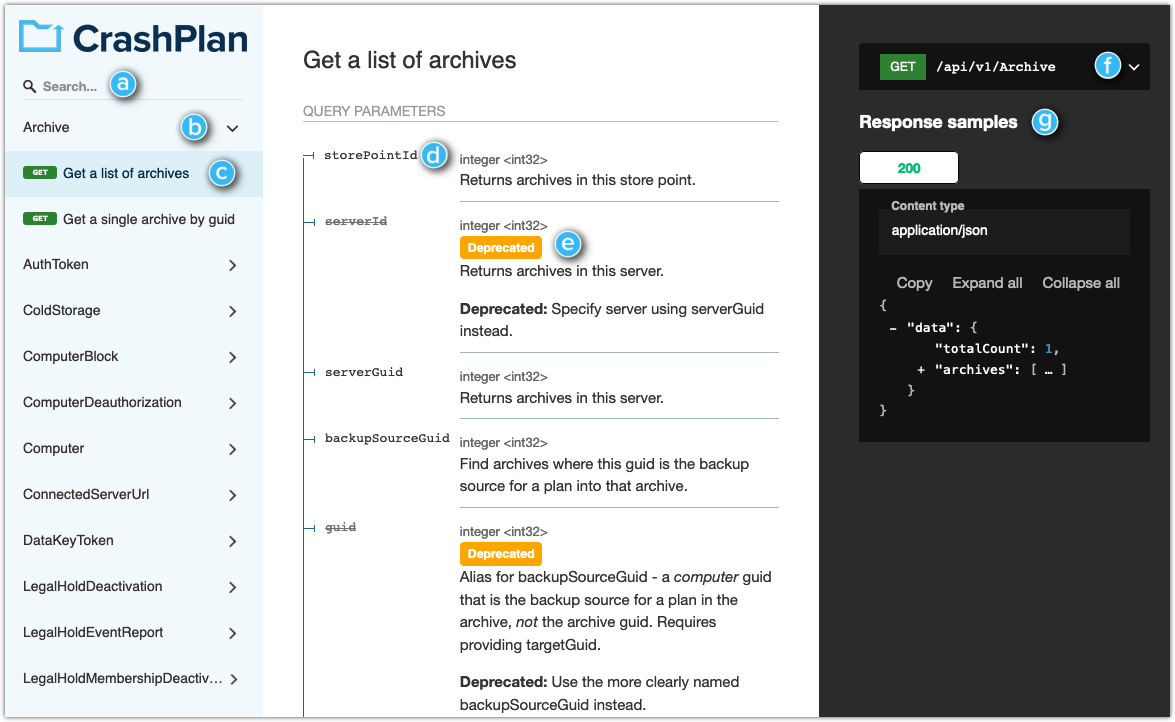The height and width of the screenshot is (722, 1175).
Task: Open the application/json content type selector
Action: (1004, 231)
